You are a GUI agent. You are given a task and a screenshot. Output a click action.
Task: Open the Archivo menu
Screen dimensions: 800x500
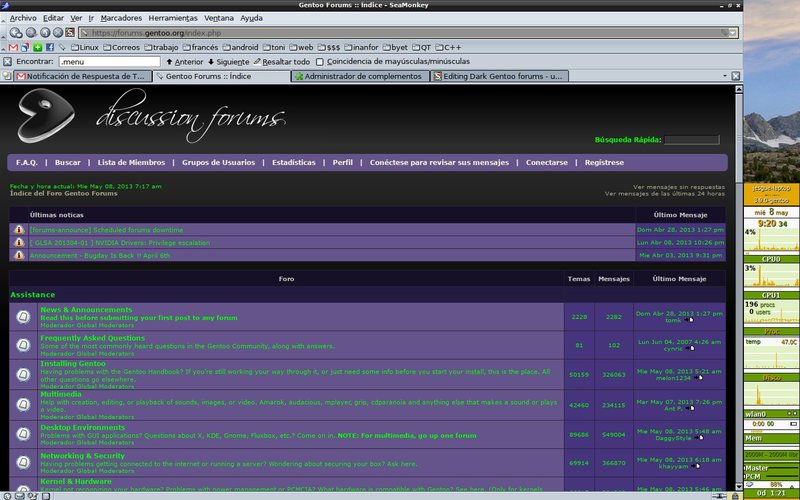pos(23,18)
